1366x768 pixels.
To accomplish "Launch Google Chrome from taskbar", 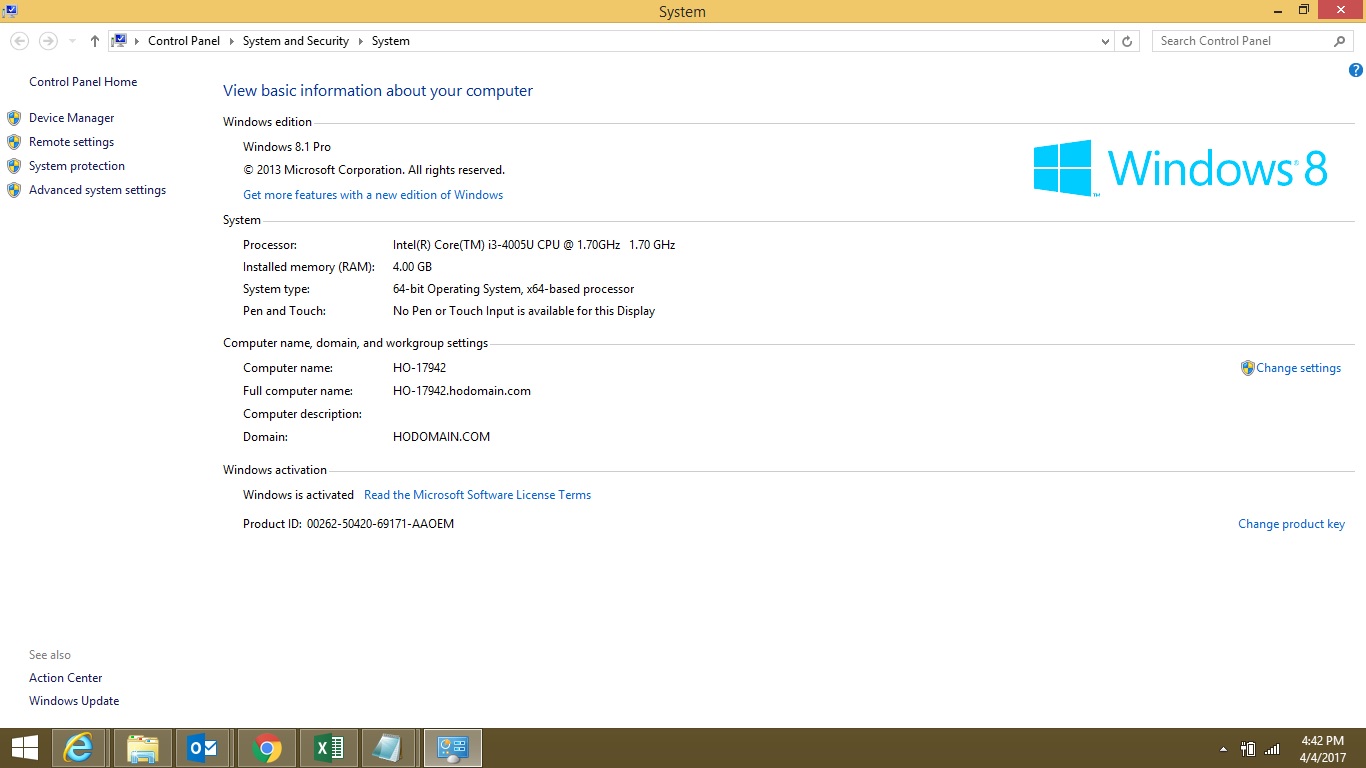I will (267, 748).
